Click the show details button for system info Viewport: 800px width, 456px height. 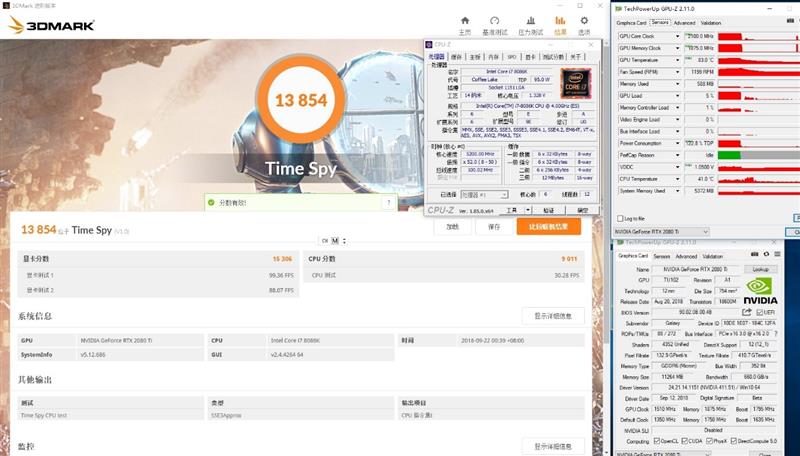(x=553, y=316)
